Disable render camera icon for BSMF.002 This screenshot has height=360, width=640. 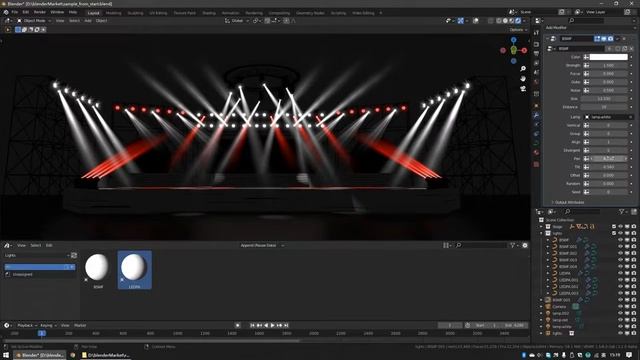point(633,253)
